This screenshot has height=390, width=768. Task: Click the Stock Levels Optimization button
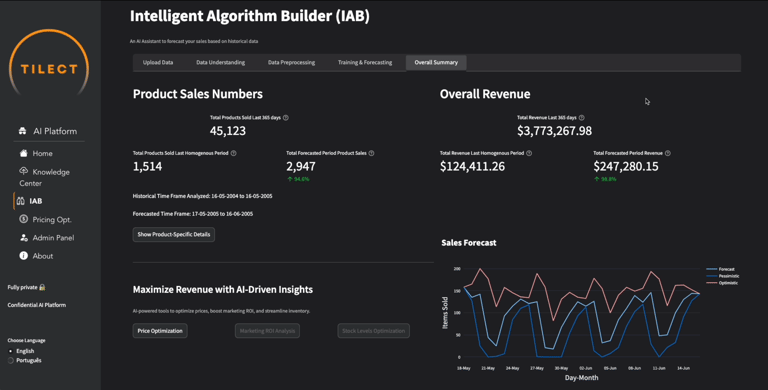(373, 331)
